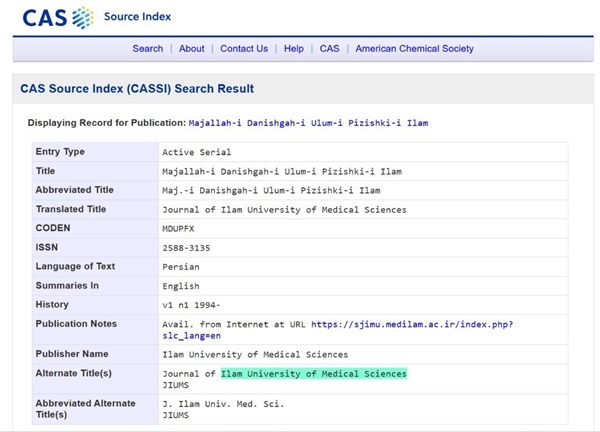The image size is (600, 432).
Task: Click highlighted Ilam University of Medical Sciences
Action: (x=314, y=374)
